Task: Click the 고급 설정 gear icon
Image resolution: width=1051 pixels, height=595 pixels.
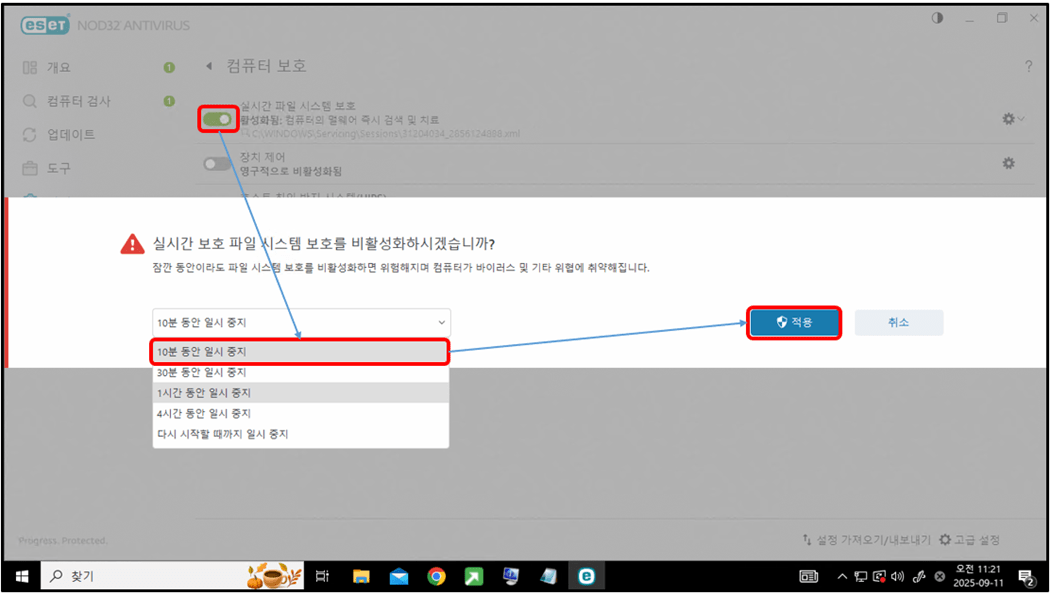Action: click(945, 540)
